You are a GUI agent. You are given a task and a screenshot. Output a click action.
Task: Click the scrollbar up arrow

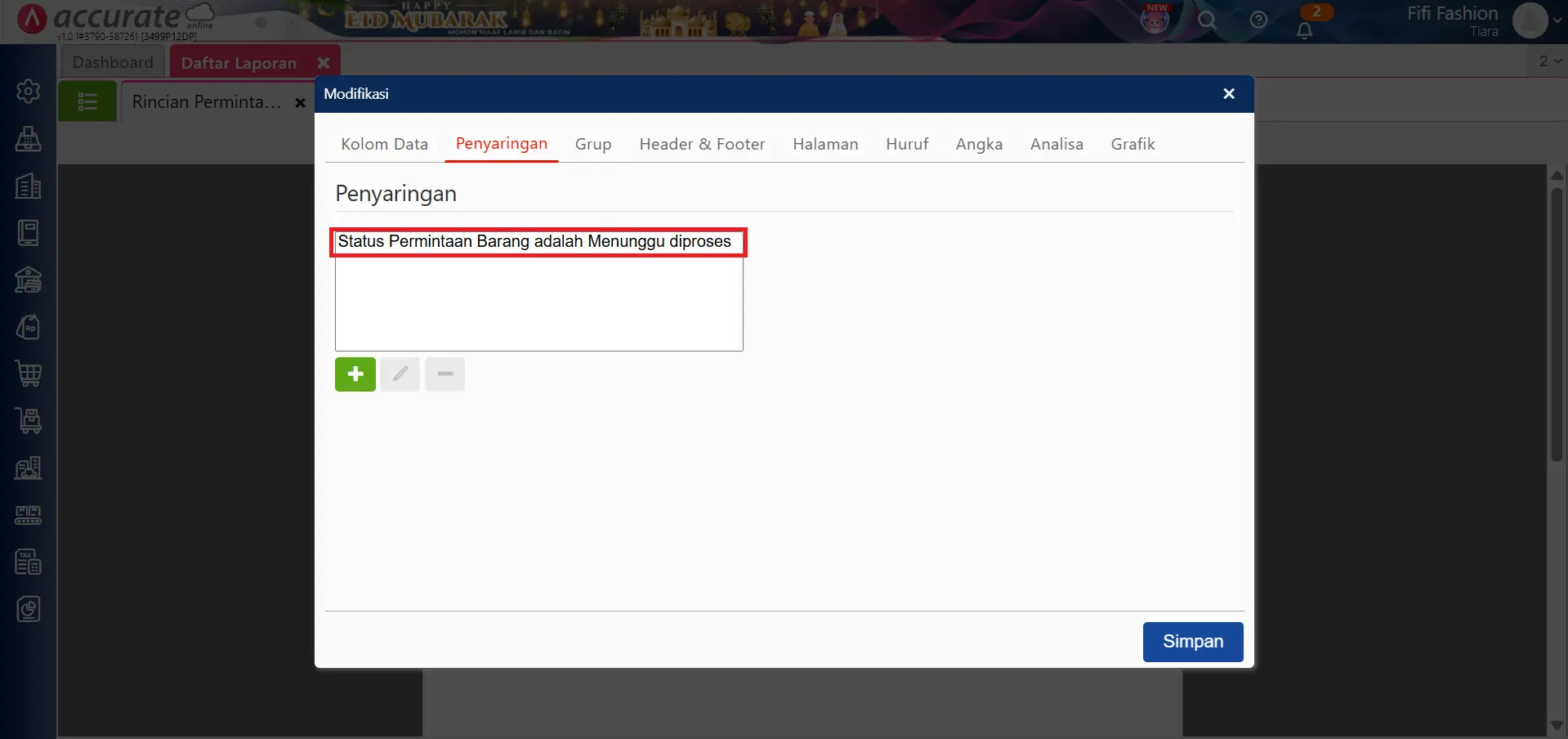(x=1557, y=174)
